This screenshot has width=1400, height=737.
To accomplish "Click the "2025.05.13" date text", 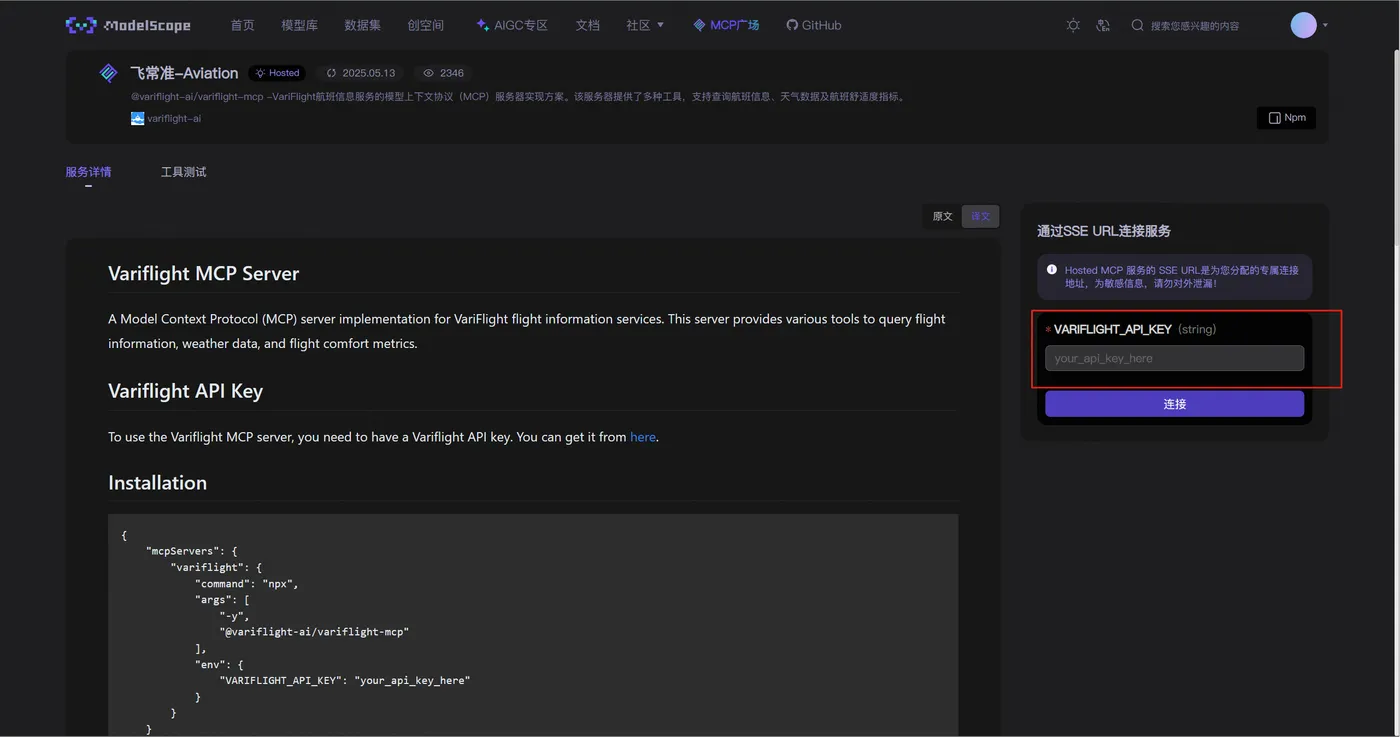I will [x=369, y=73].
